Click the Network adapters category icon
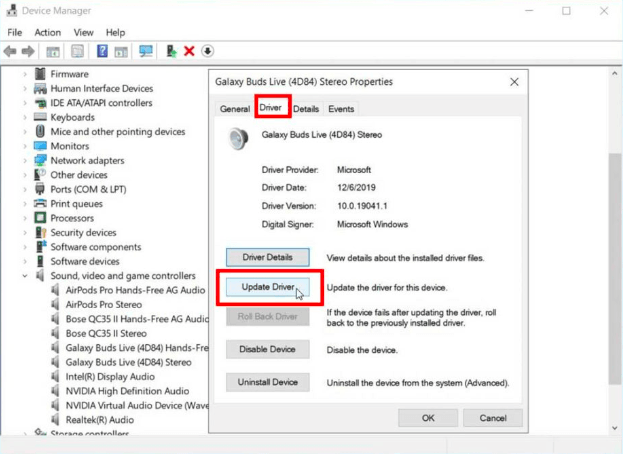623x454 pixels. [x=40, y=160]
